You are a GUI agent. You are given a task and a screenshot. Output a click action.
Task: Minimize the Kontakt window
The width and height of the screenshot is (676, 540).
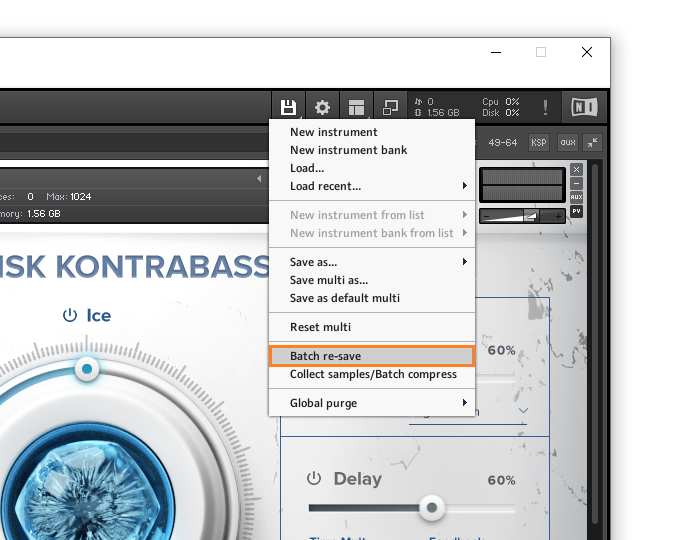pyautogui.click(x=496, y=53)
